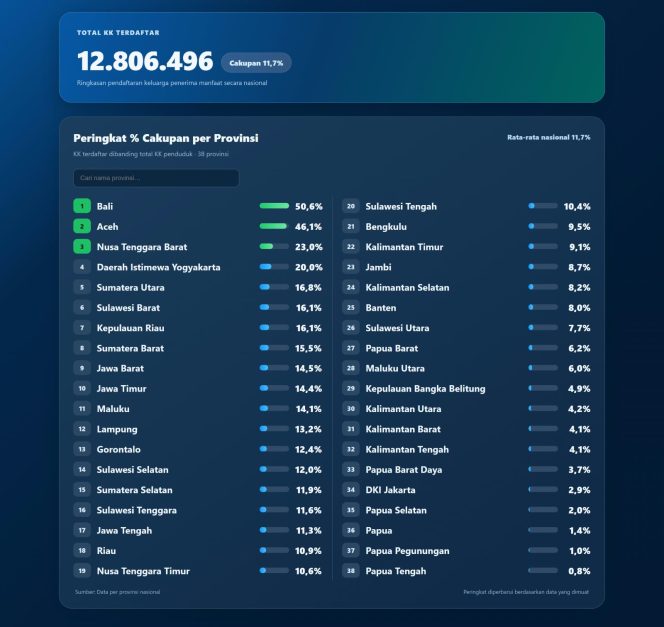Click Papua Tengah's coverage bar
The width and height of the screenshot is (664, 627).
click(543, 571)
